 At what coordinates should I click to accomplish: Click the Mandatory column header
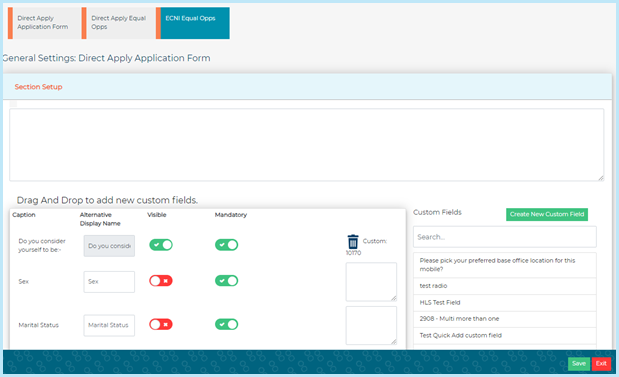pos(231,215)
